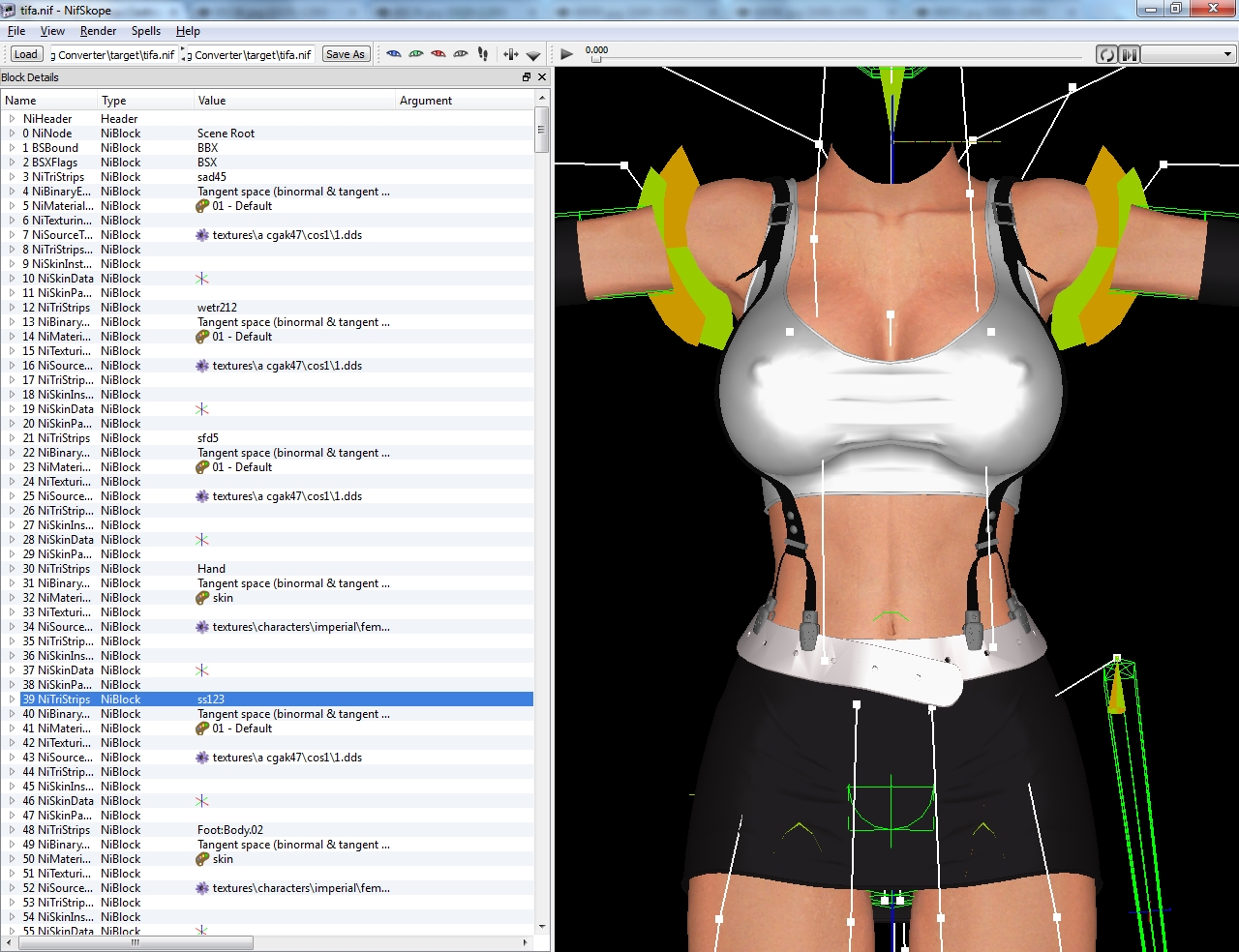Viewport: 1239px width, 952px height.
Task: Expand the 3 NiTriStrips block
Action: click(x=12, y=177)
